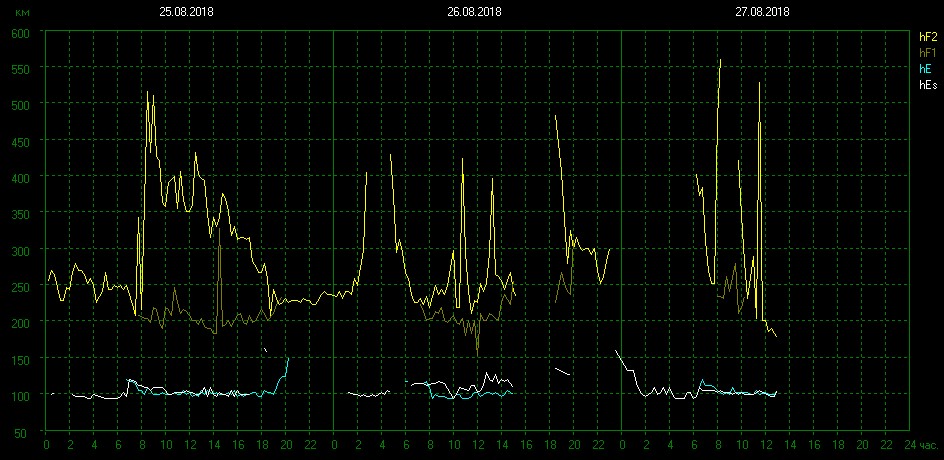Click the 350 label on the vertical axis
The image size is (944, 460).
(20, 214)
